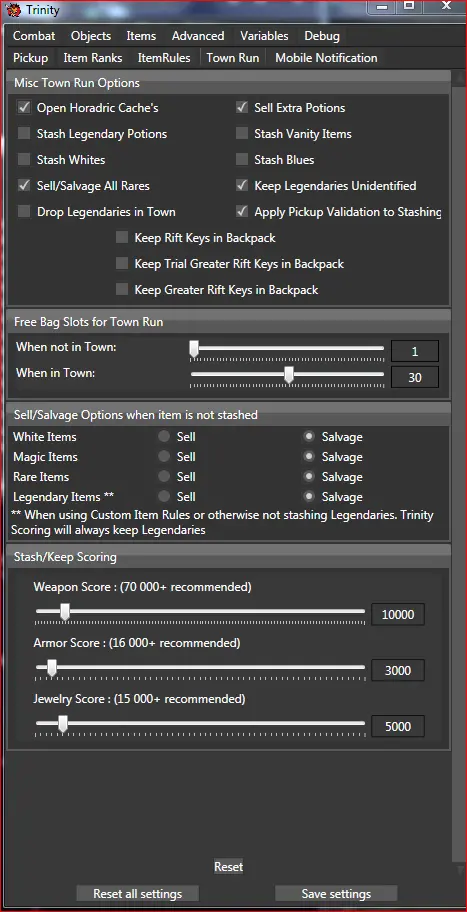Click the Misc Town Run Options header
Screen dimensions: 467x912
229,83
